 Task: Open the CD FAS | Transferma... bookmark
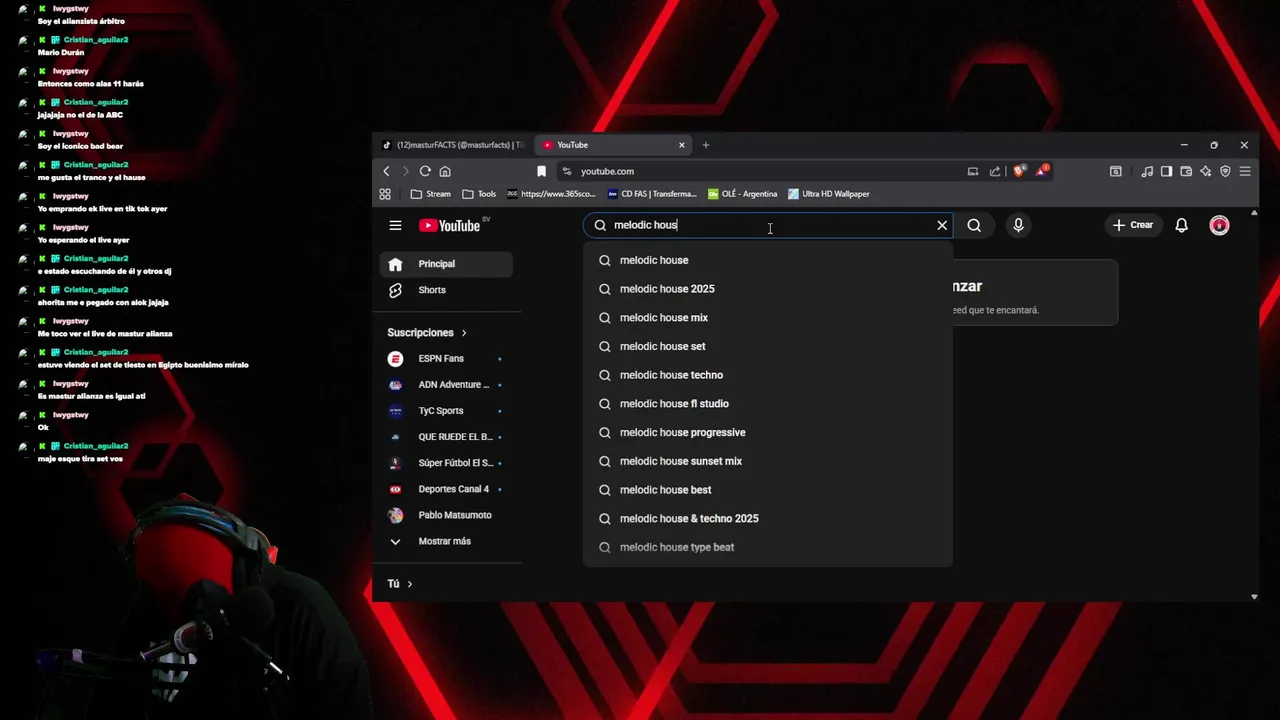(652, 194)
